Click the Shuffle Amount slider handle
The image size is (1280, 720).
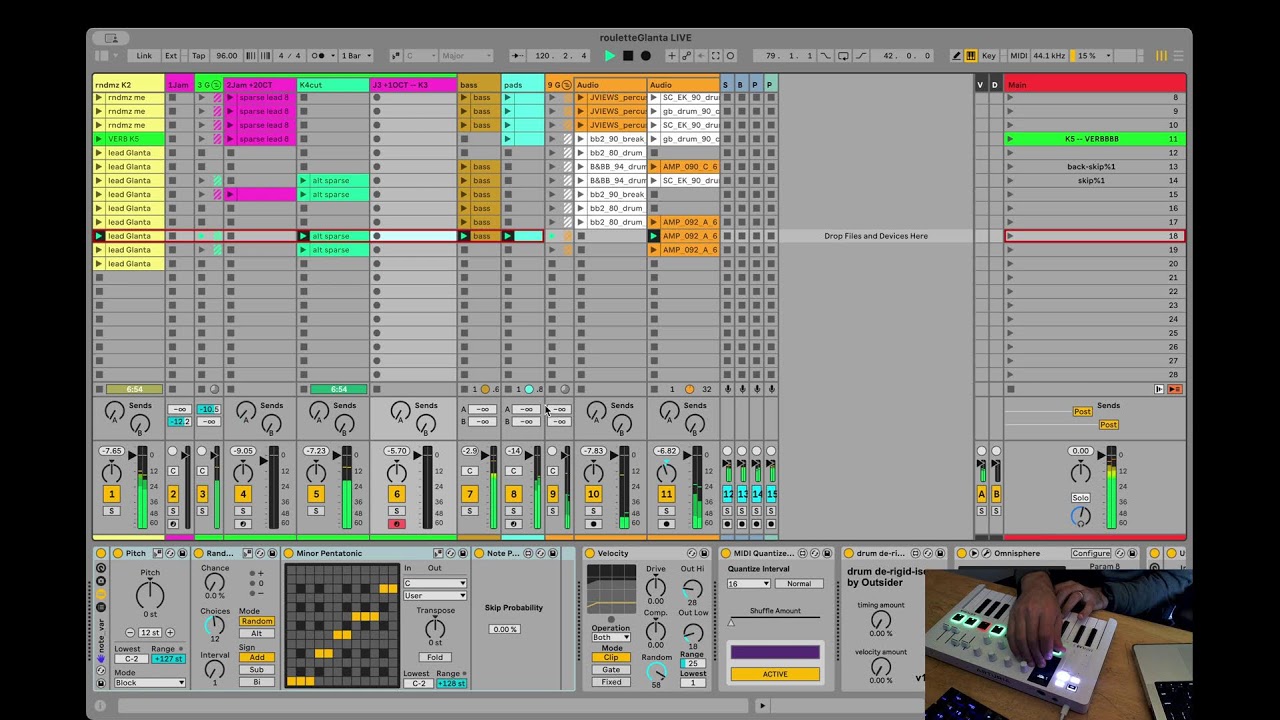(731, 622)
